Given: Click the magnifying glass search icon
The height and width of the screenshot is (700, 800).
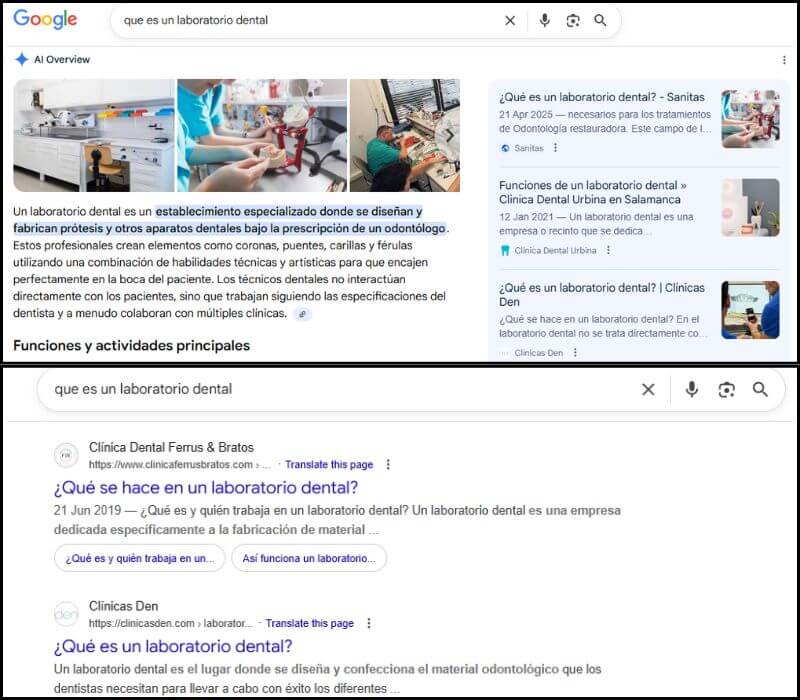Looking at the screenshot, I should point(600,20).
